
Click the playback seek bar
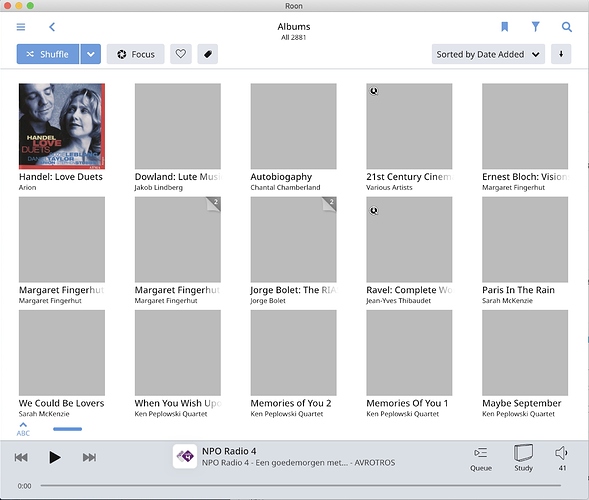click(301, 485)
